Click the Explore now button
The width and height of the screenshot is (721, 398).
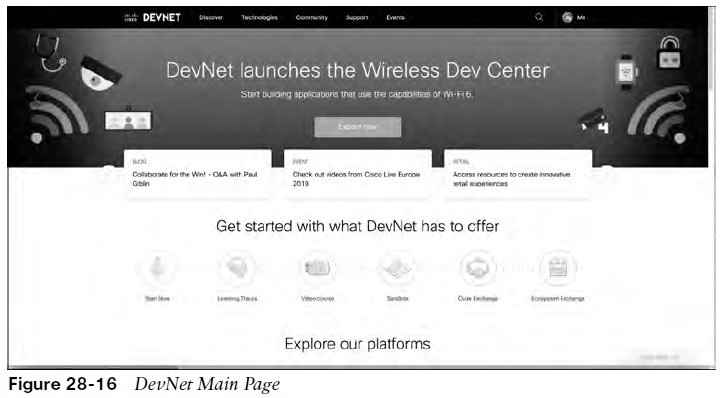click(x=358, y=127)
